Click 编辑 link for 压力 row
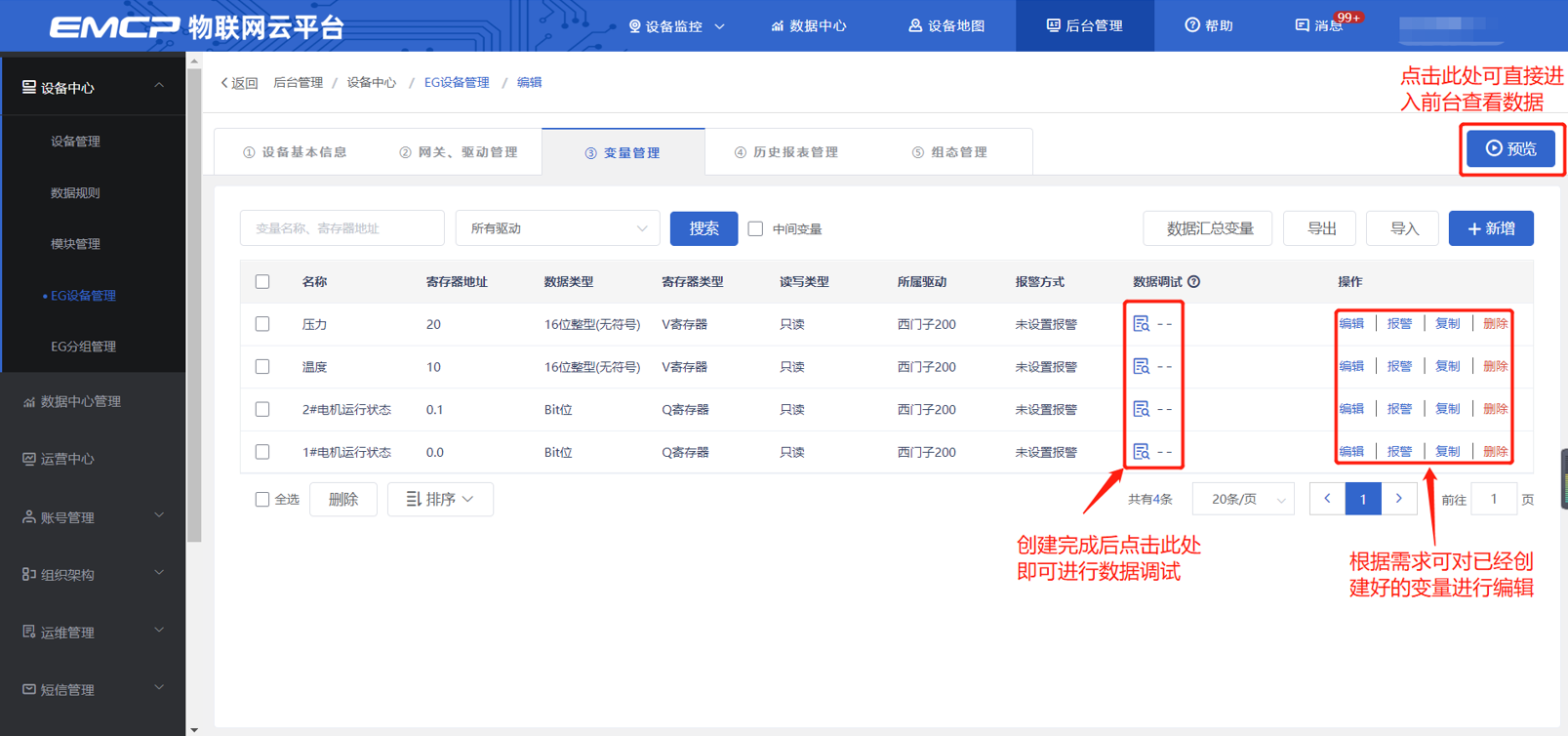Screen dimensions: 1568x736 point(1351,323)
